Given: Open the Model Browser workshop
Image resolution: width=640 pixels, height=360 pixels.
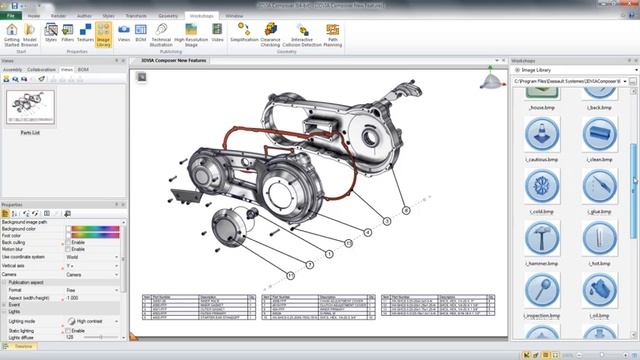Looking at the screenshot, I should (x=29, y=35).
